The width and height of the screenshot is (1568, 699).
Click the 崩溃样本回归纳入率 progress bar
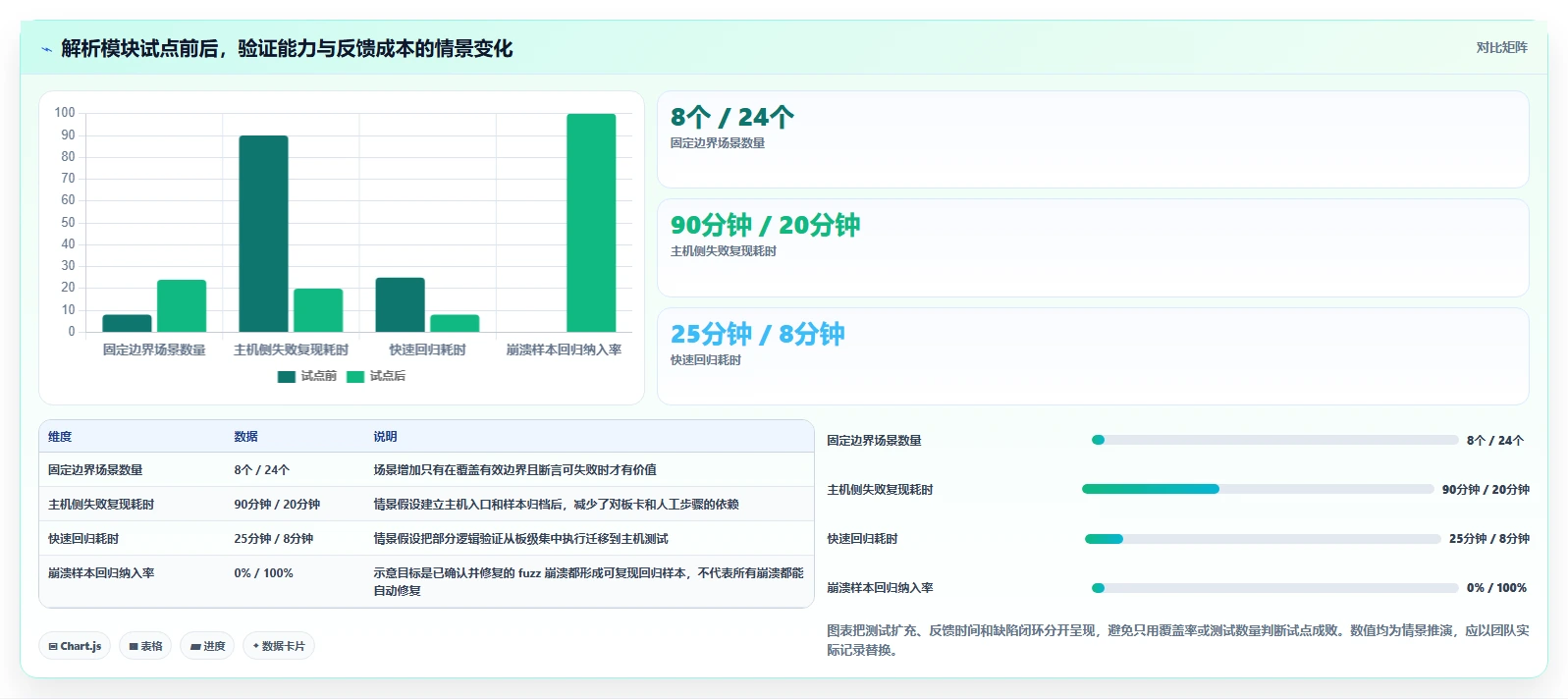tap(1274, 588)
